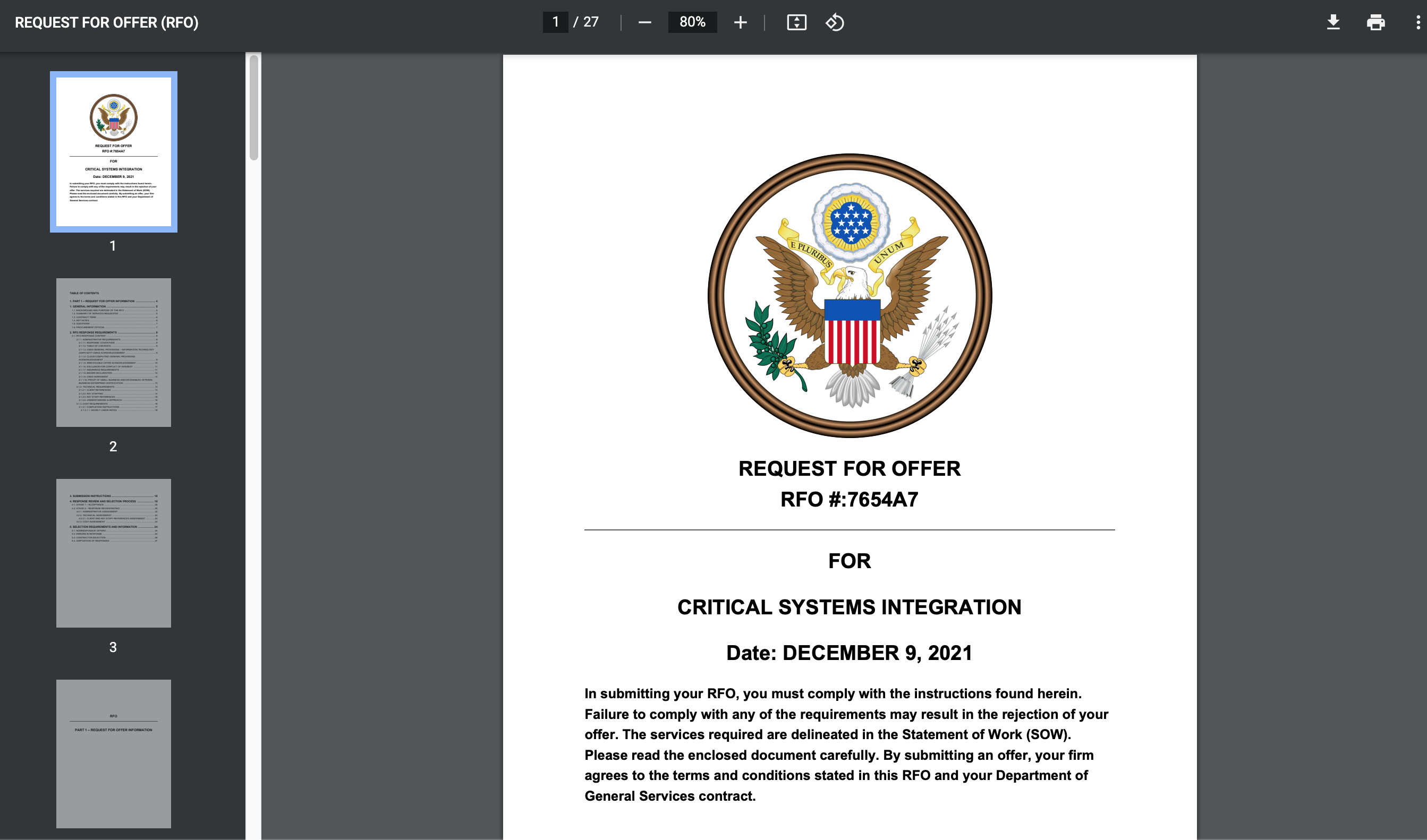Click the zoom out minus icon

pos(644,23)
